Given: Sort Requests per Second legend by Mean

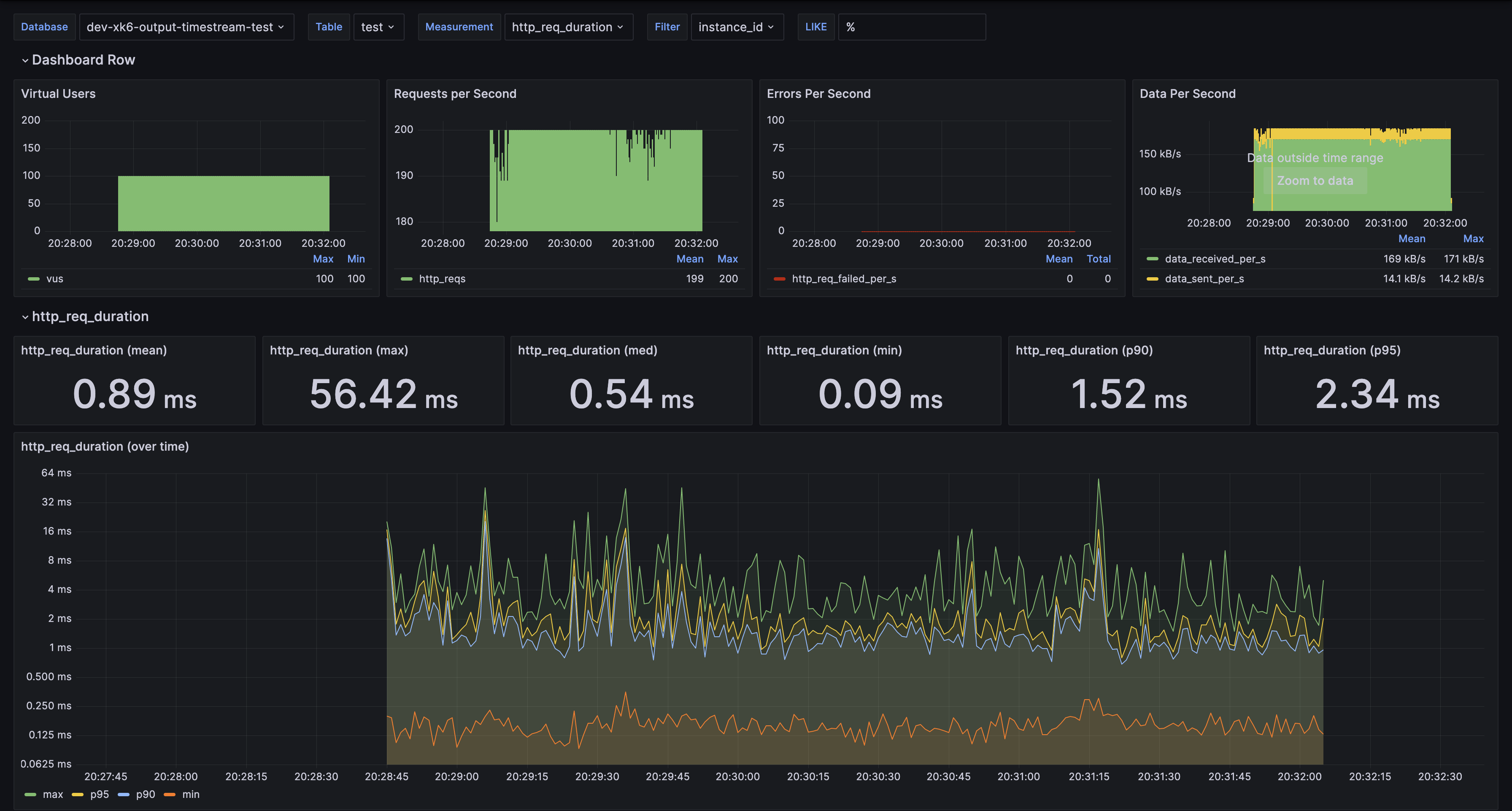Looking at the screenshot, I should pos(689,259).
